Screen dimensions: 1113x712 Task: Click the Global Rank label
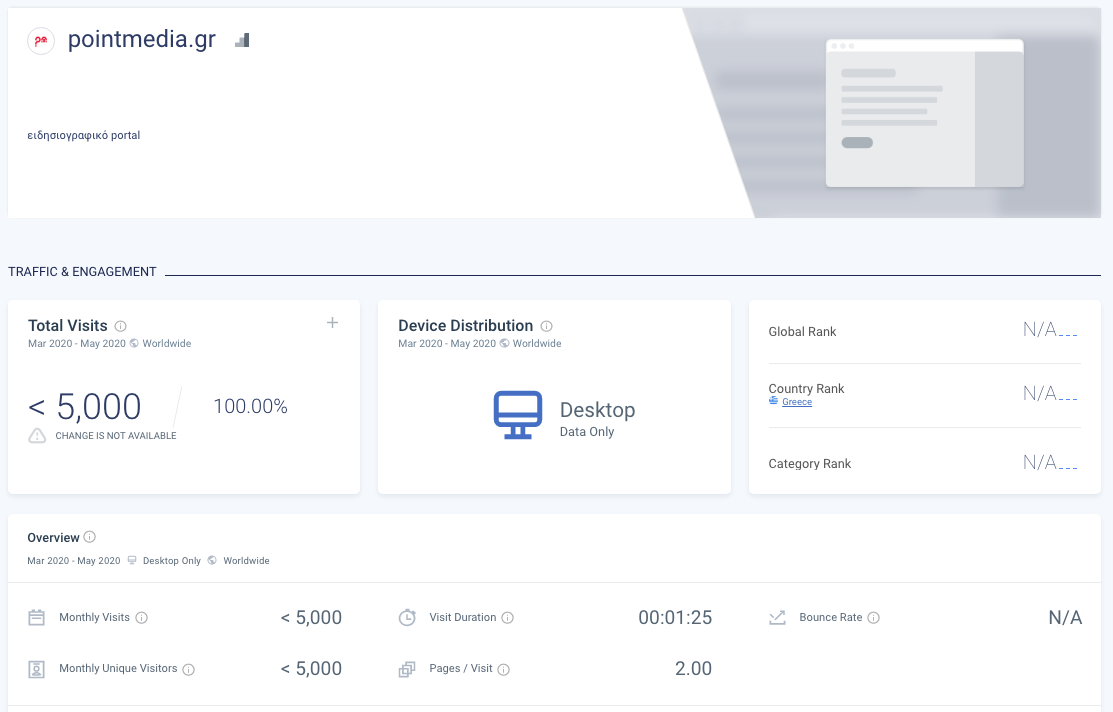pos(803,332)
